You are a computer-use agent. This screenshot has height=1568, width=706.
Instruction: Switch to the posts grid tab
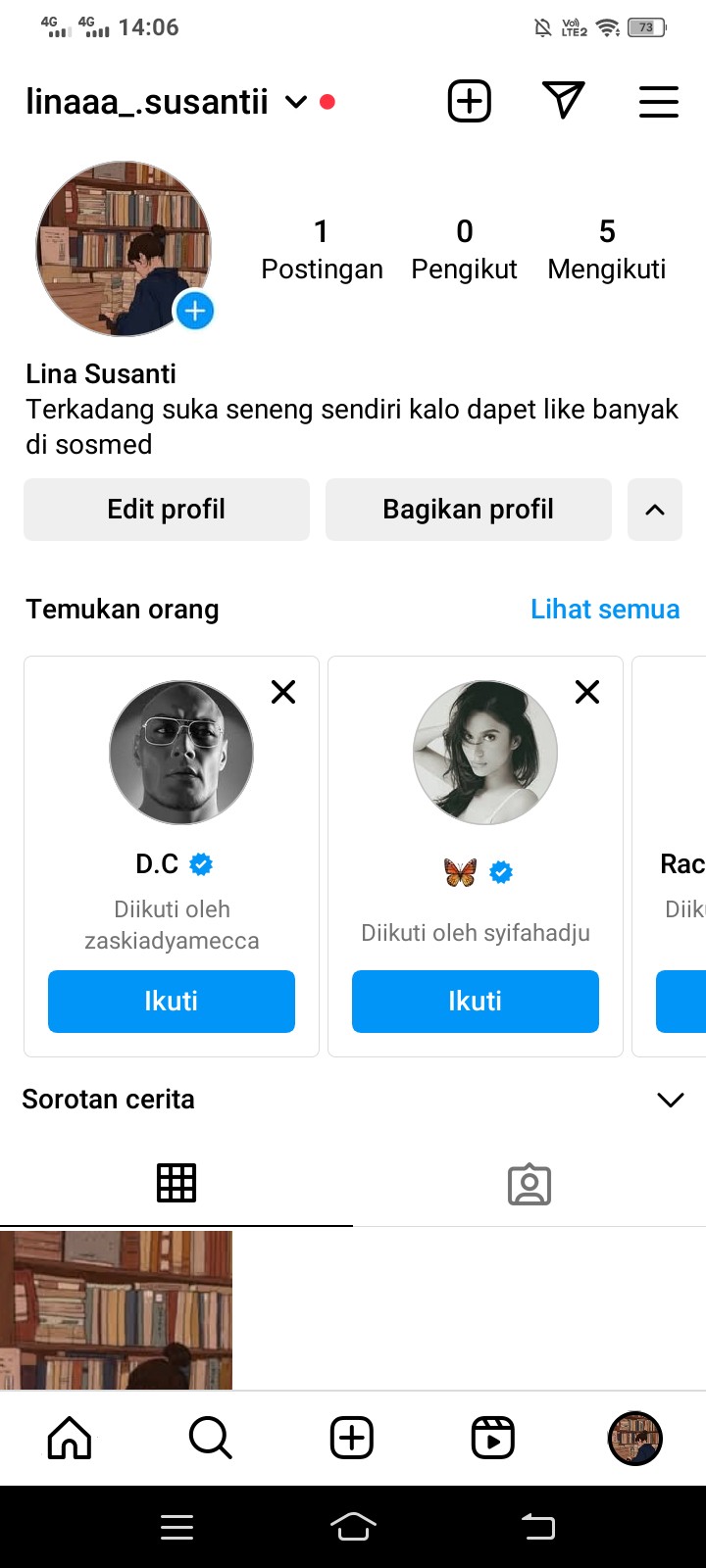176,1184
